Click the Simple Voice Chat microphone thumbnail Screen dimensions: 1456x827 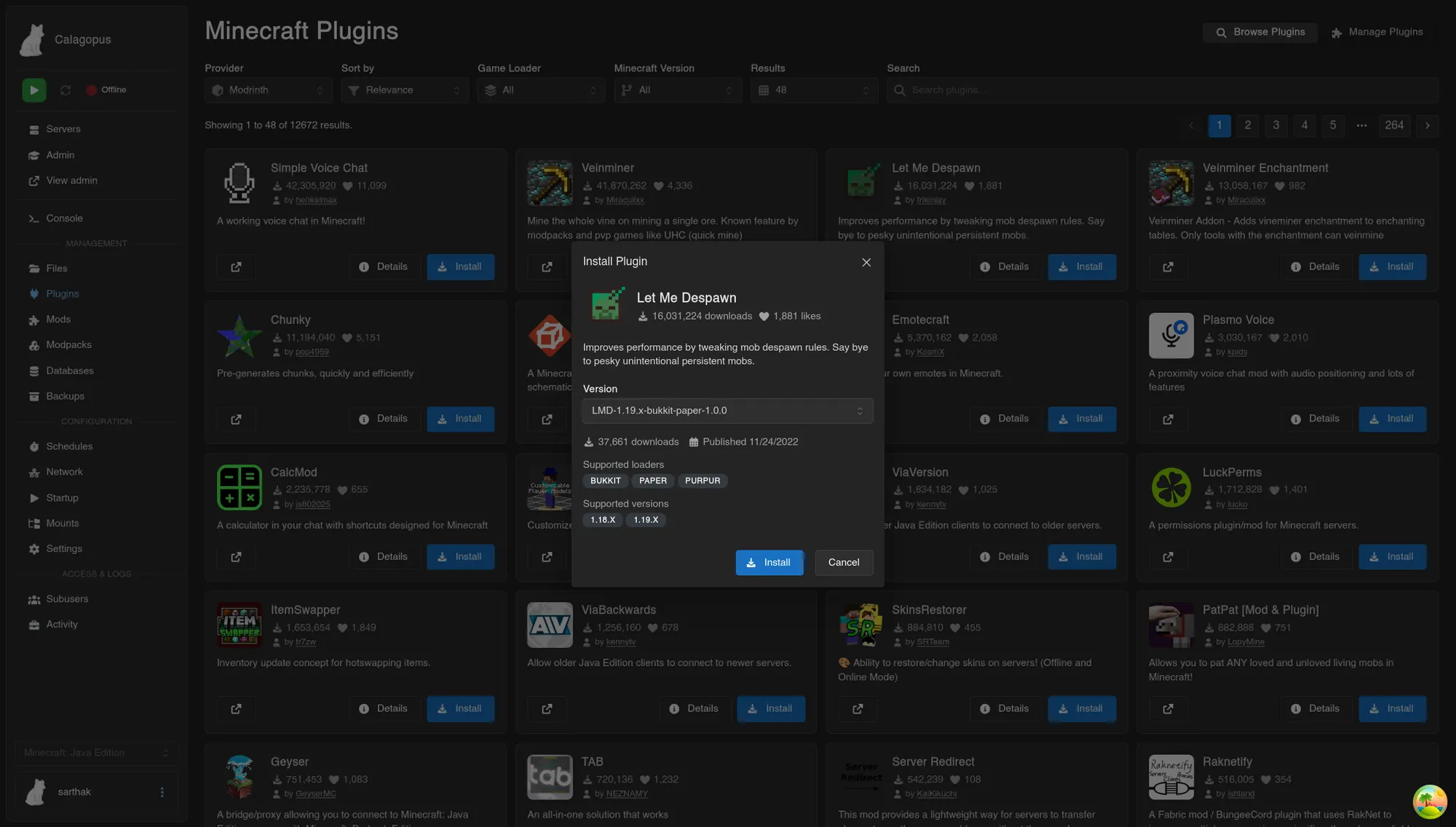[240, 183]
